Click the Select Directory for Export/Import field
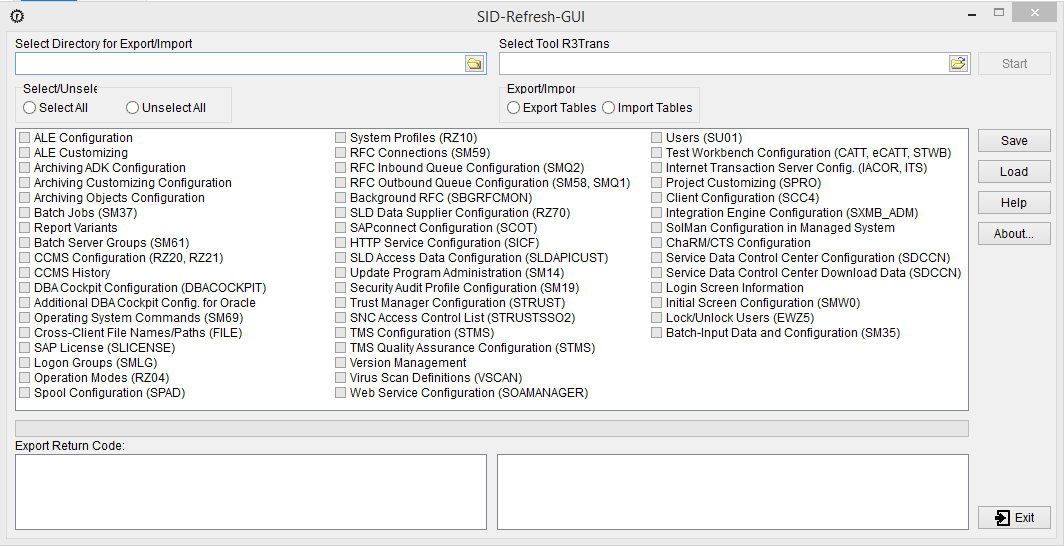The image size is (1064, 546). [x=238, y=64]
